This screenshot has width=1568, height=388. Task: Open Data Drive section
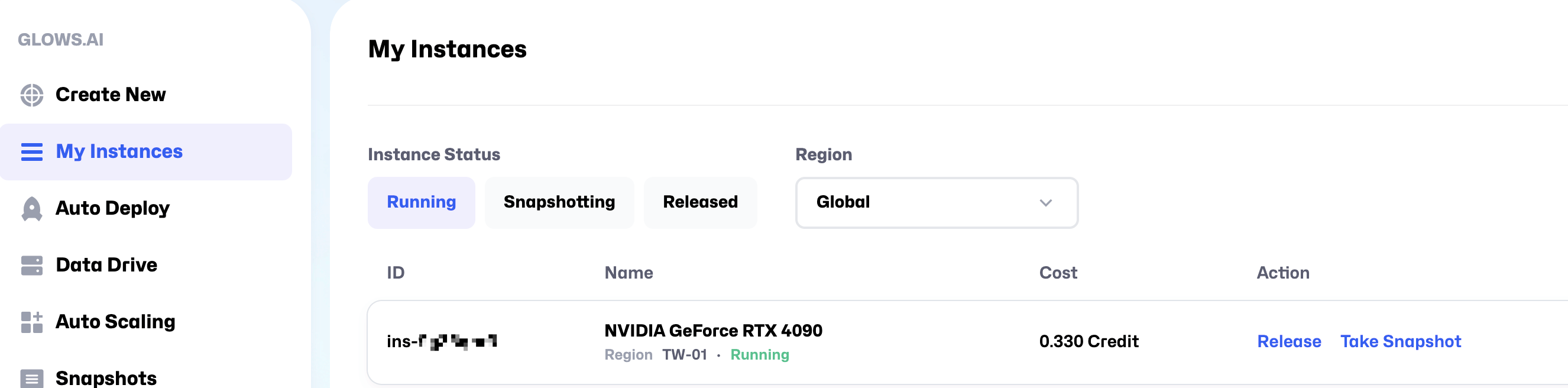click(106, 265)
